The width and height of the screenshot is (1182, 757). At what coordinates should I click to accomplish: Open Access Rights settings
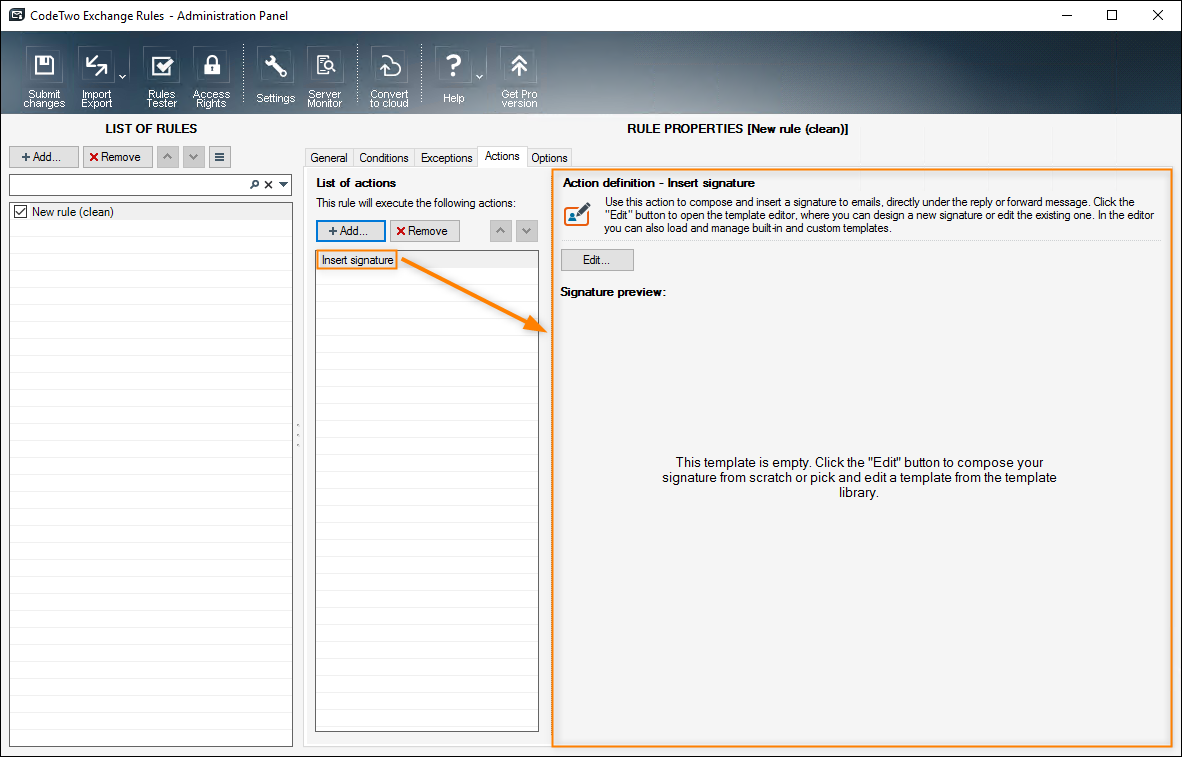click(x=211, y=78)
